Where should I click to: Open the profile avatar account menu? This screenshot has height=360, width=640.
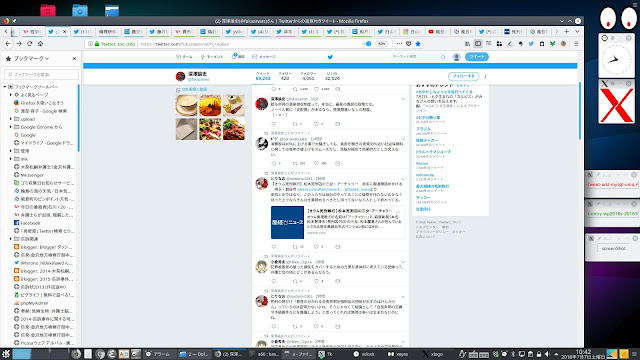coord(457,57)
